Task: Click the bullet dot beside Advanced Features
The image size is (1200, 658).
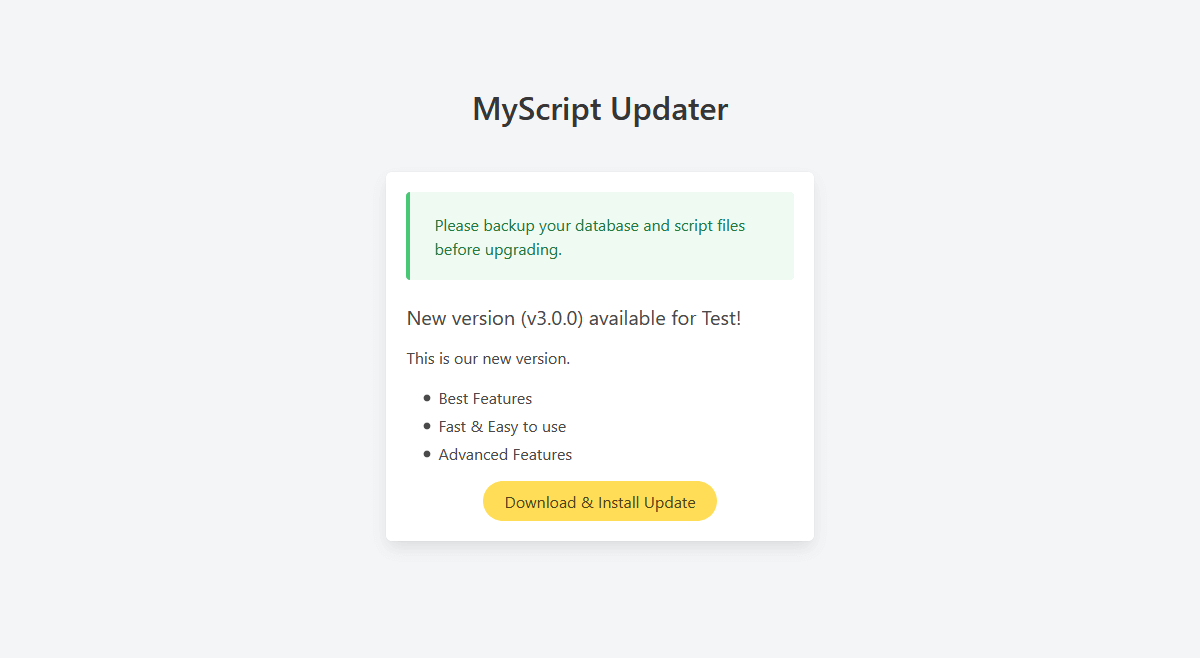Action: tap(428, 454)
